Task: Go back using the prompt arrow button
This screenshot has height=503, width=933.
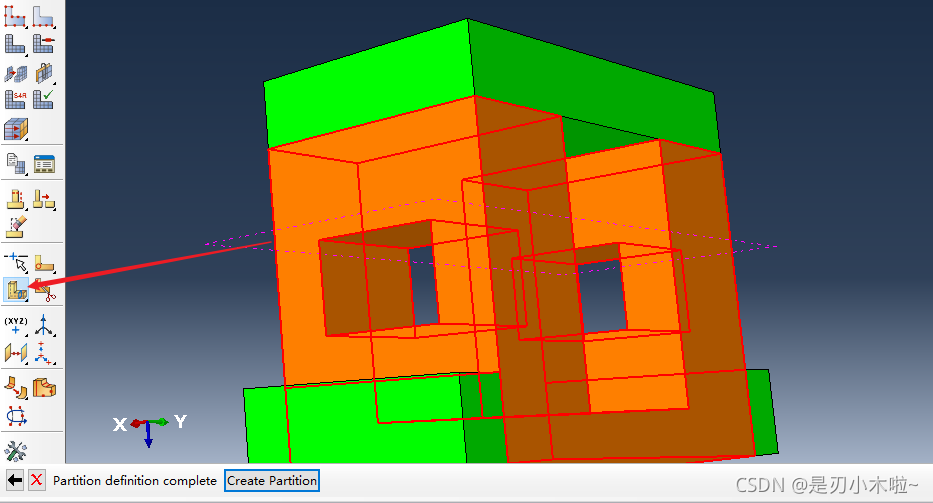Action: point(14,481)
